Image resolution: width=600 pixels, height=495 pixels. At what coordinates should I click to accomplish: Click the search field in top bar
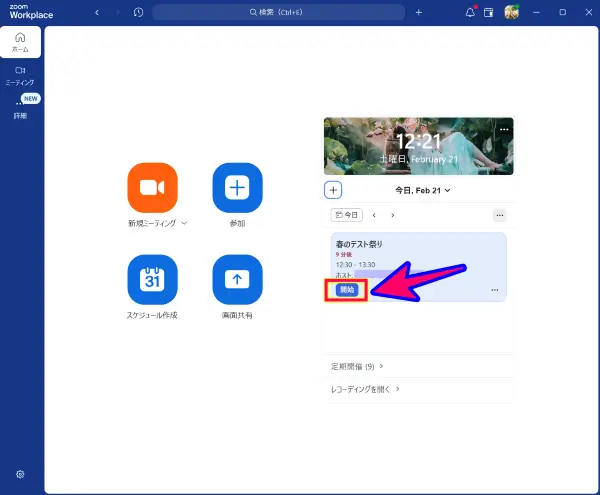point(279,13)
